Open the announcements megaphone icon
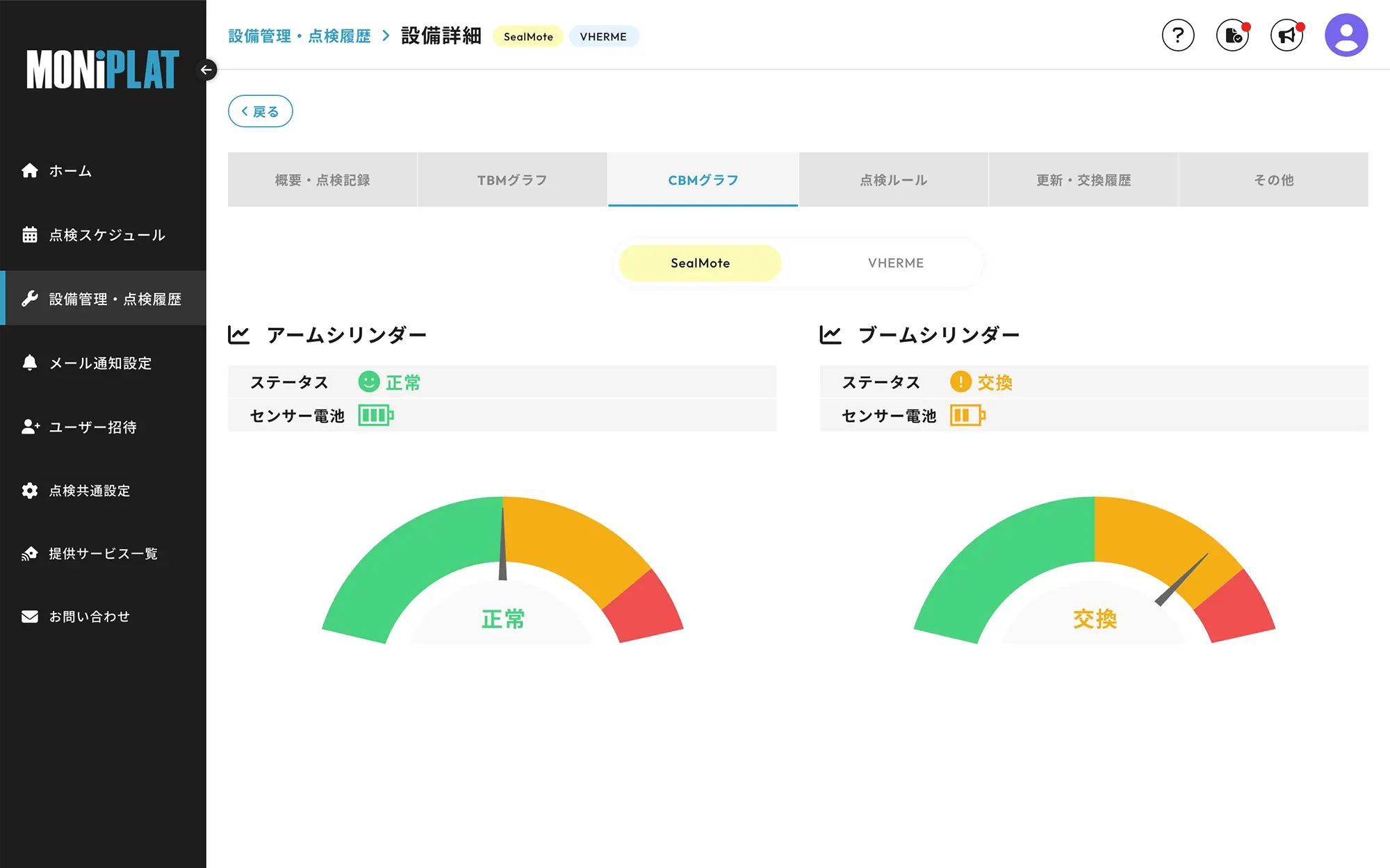The image size is (1390, 868). tap(1286, 35)
